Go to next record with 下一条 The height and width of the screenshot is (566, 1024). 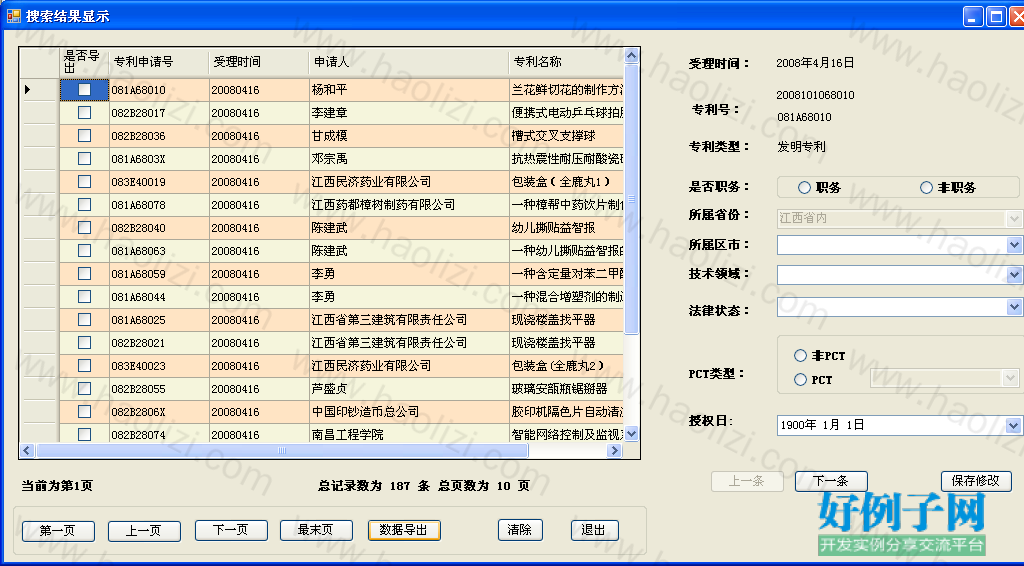[x=831, y=481]
